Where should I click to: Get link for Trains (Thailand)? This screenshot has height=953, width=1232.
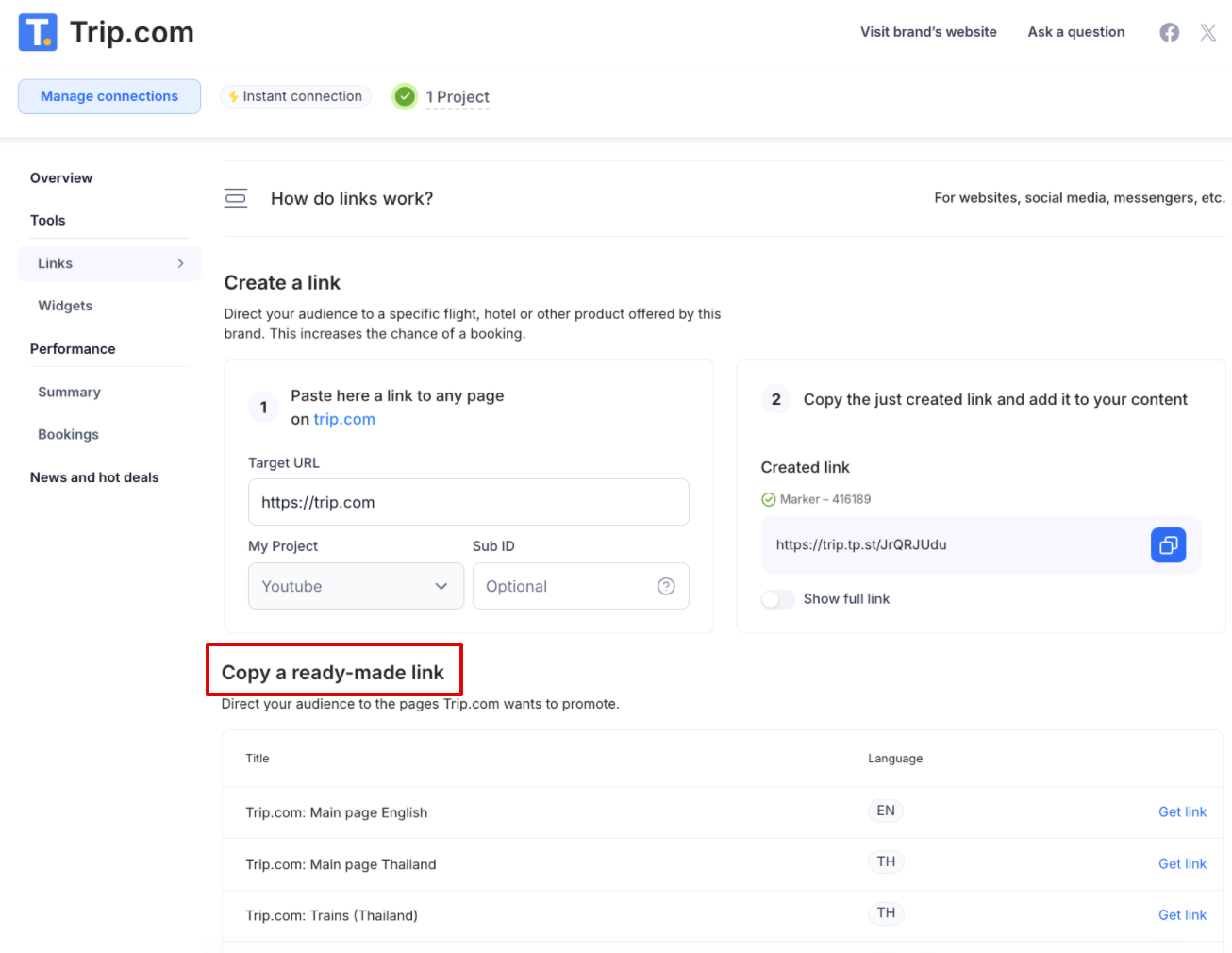(1182, 914)
